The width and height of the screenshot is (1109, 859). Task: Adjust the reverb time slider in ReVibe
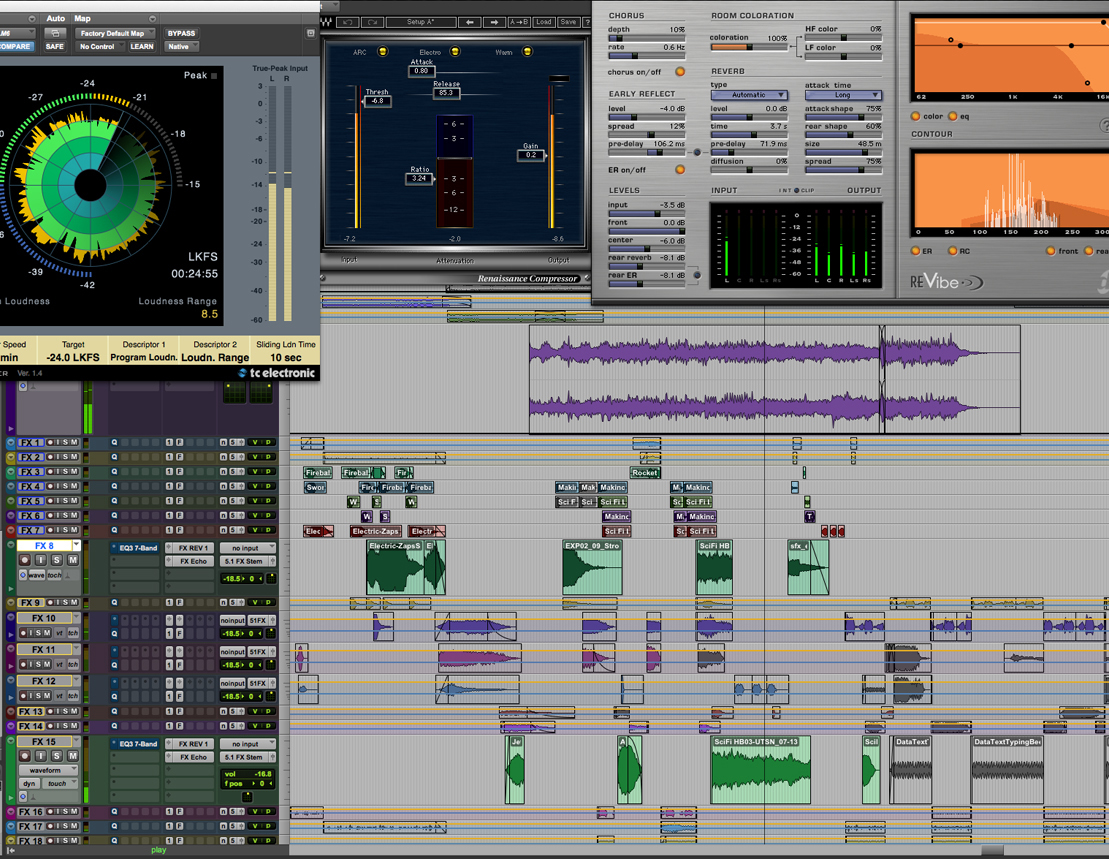click(749, 134)
